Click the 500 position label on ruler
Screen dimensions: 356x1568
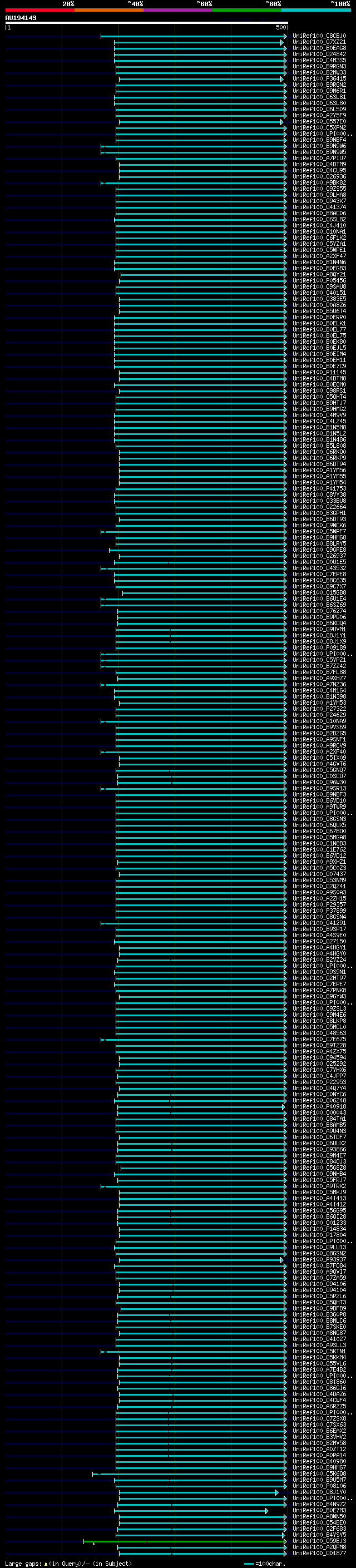[x=281, y=27]
